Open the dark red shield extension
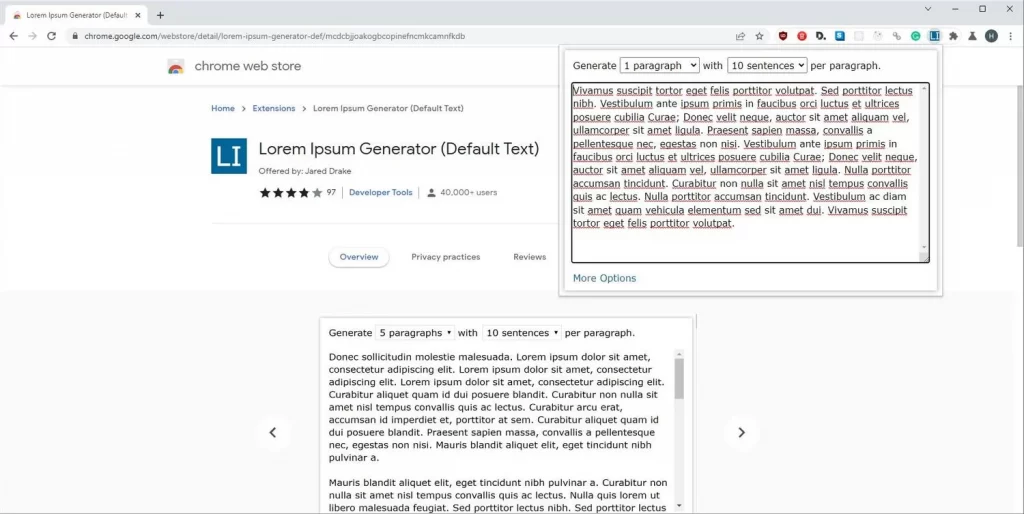This screenshot has width=1024, height=514. click(x=782, y=36)
